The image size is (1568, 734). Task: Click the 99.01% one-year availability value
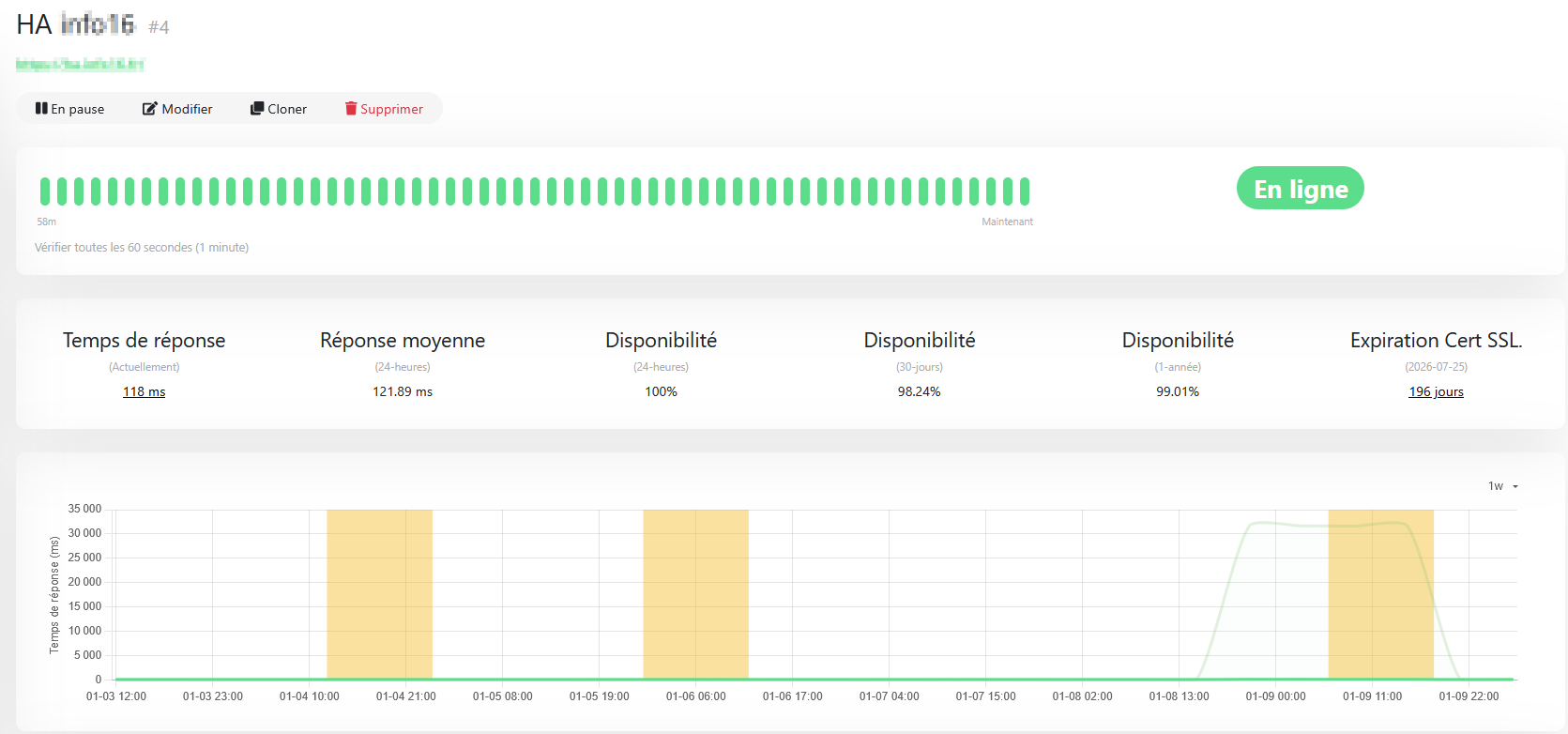pos(1177,391)
